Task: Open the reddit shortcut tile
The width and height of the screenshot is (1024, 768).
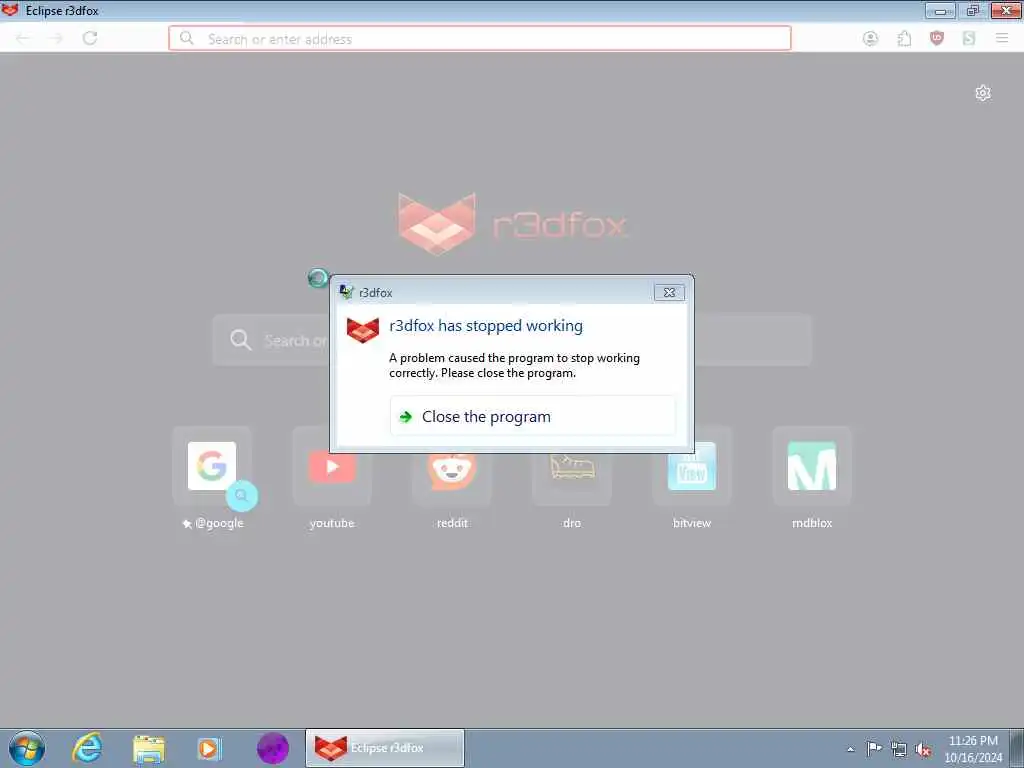Action: [x=452, y=466]
